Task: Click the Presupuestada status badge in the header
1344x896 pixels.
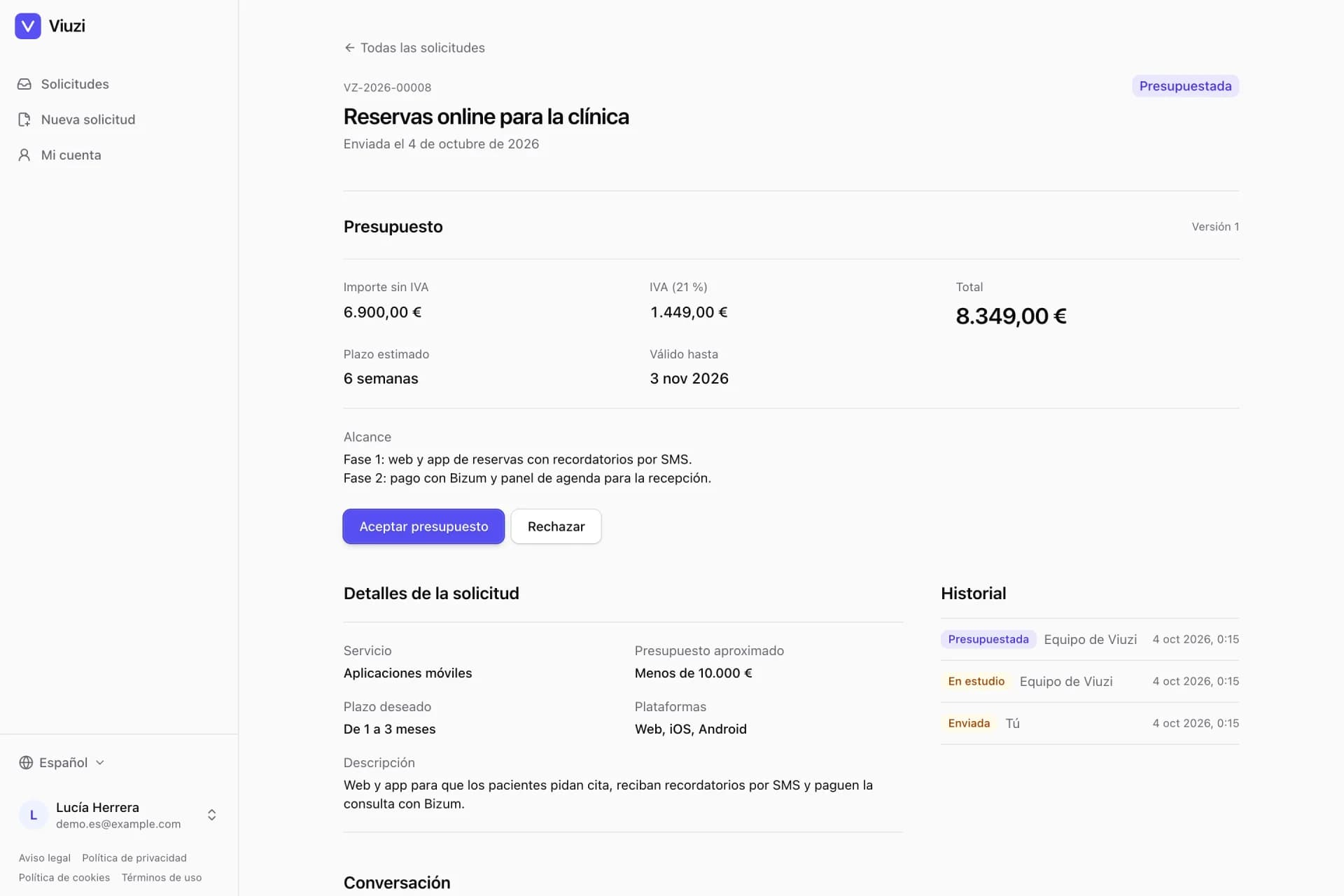Action: click(x=1185, y=86)
